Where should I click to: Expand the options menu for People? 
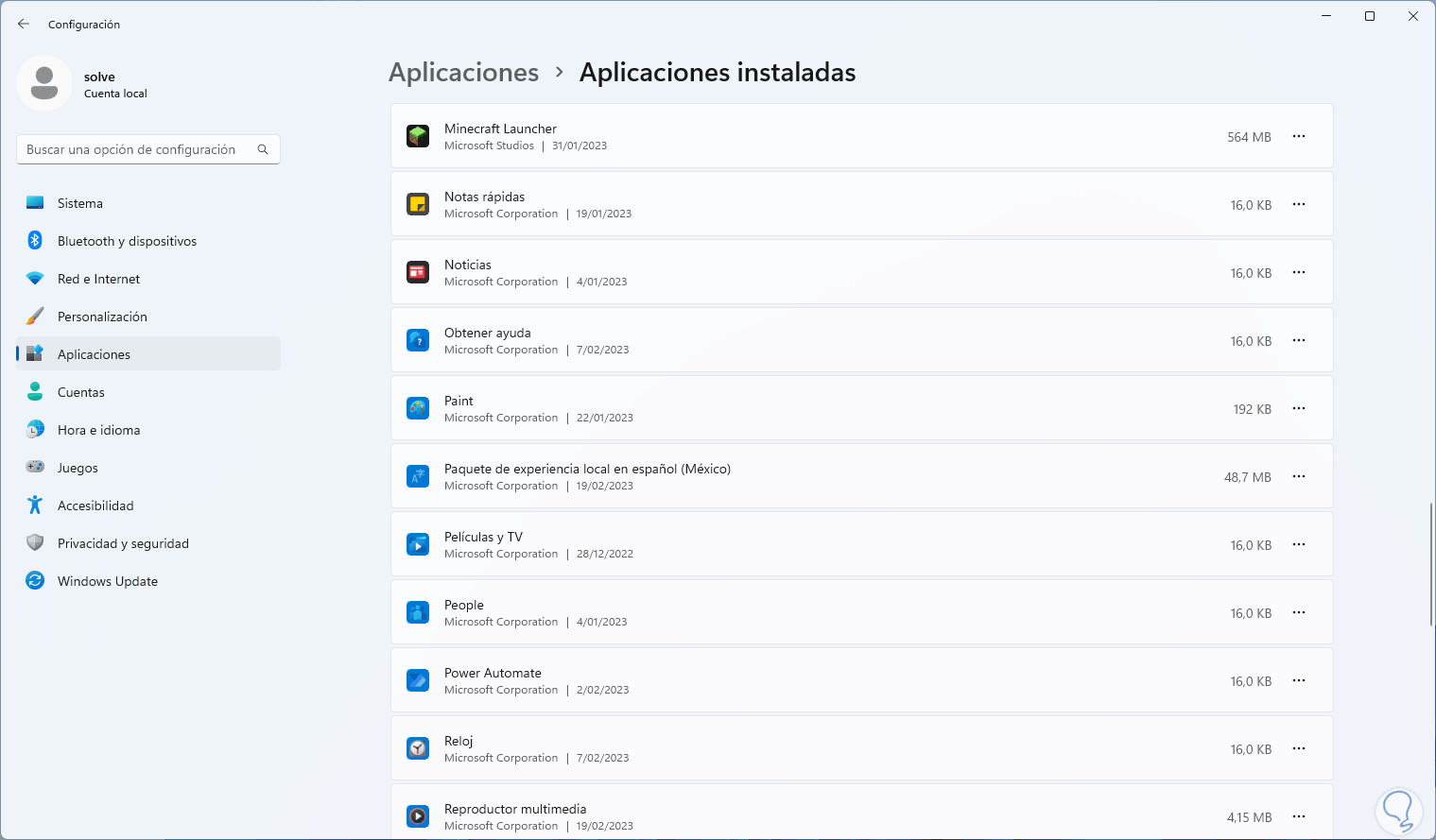(x=1299, y=613)
